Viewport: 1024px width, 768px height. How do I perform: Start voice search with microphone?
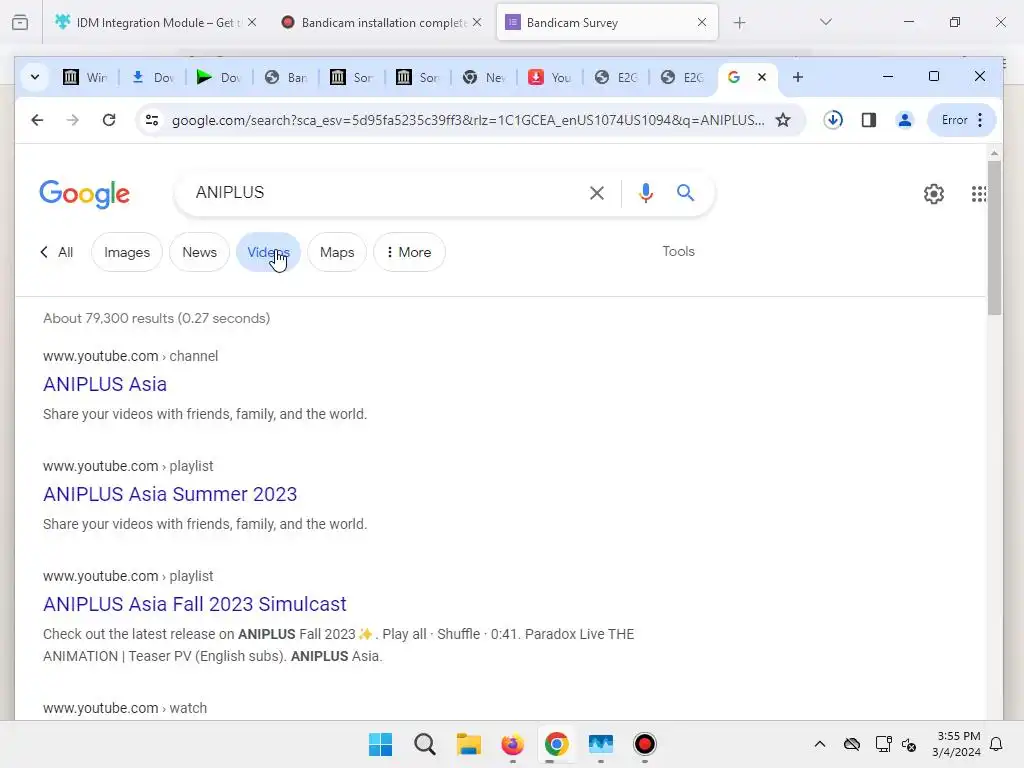coord(645,193)
